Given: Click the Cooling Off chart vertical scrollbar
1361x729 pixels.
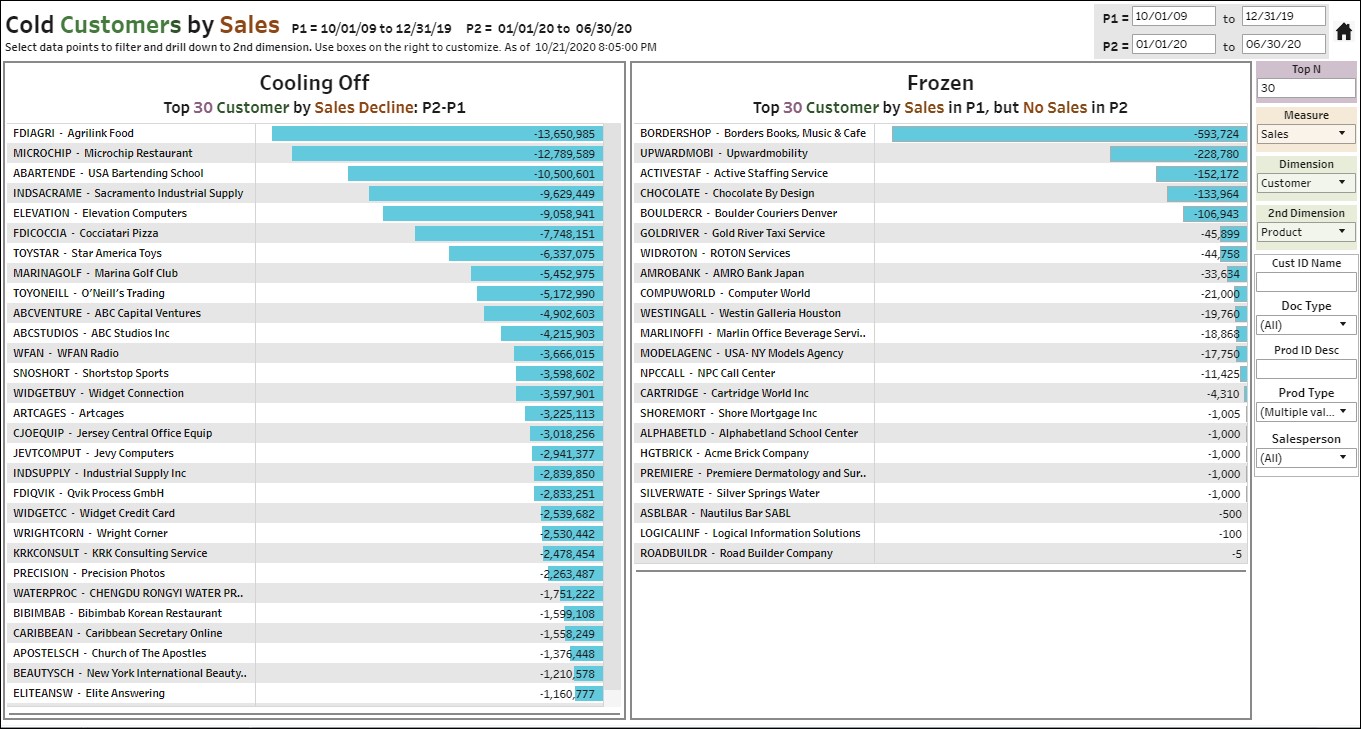Looking at the screenshot, I should (614, 400).
